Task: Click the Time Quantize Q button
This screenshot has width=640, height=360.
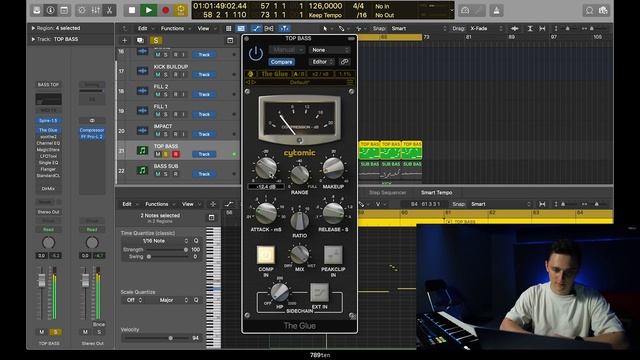Action: pyautogui.click(x=196, y=241)
